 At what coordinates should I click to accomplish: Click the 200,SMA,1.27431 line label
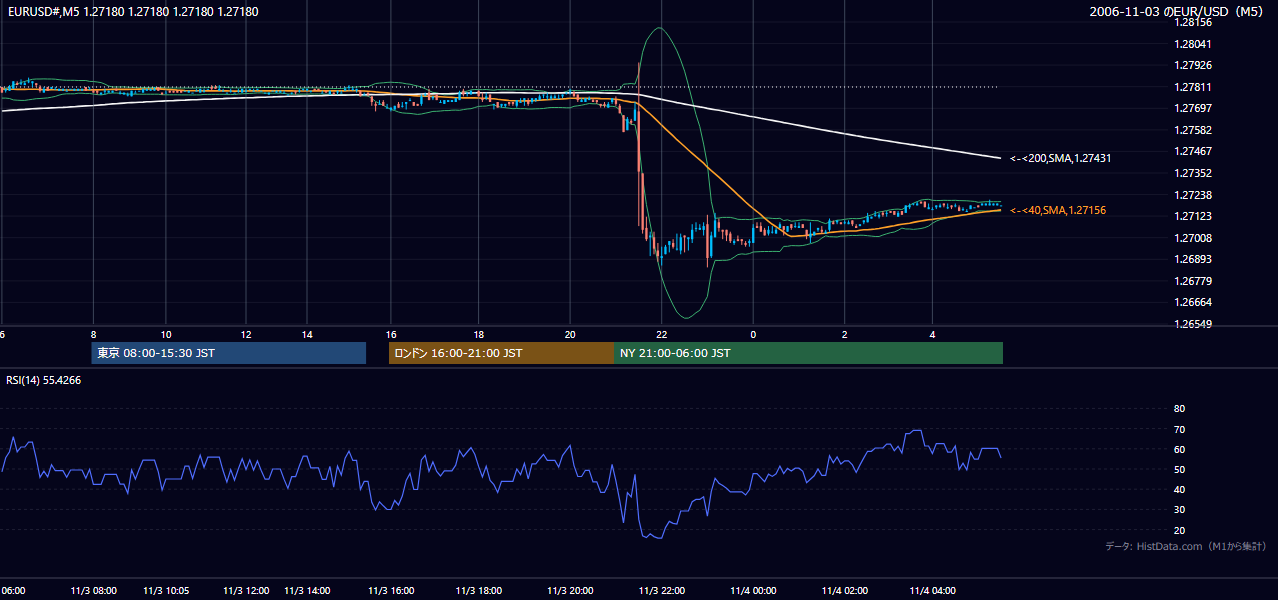[x=1061, y=158]
